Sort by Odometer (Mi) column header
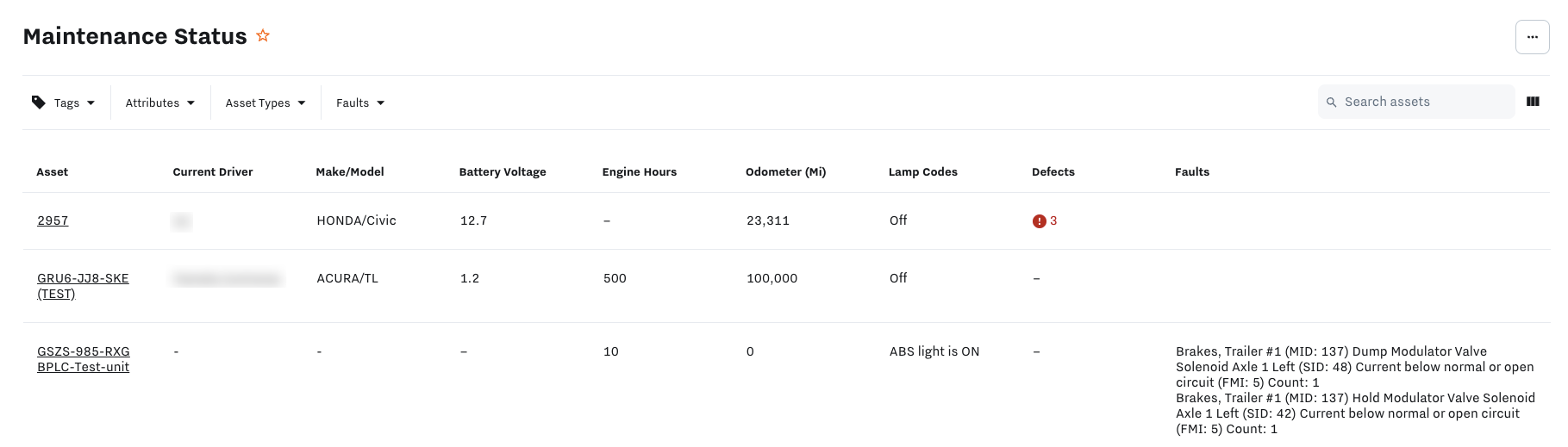The image size is (1568, 447). (x=785, y=171)
